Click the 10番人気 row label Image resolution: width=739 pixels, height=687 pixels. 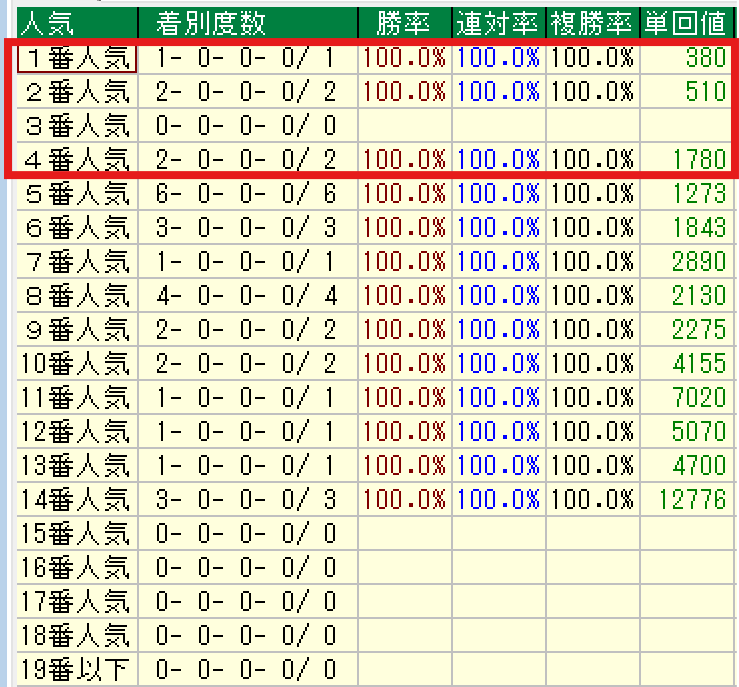pyautogui.click(x=76, y=363)
